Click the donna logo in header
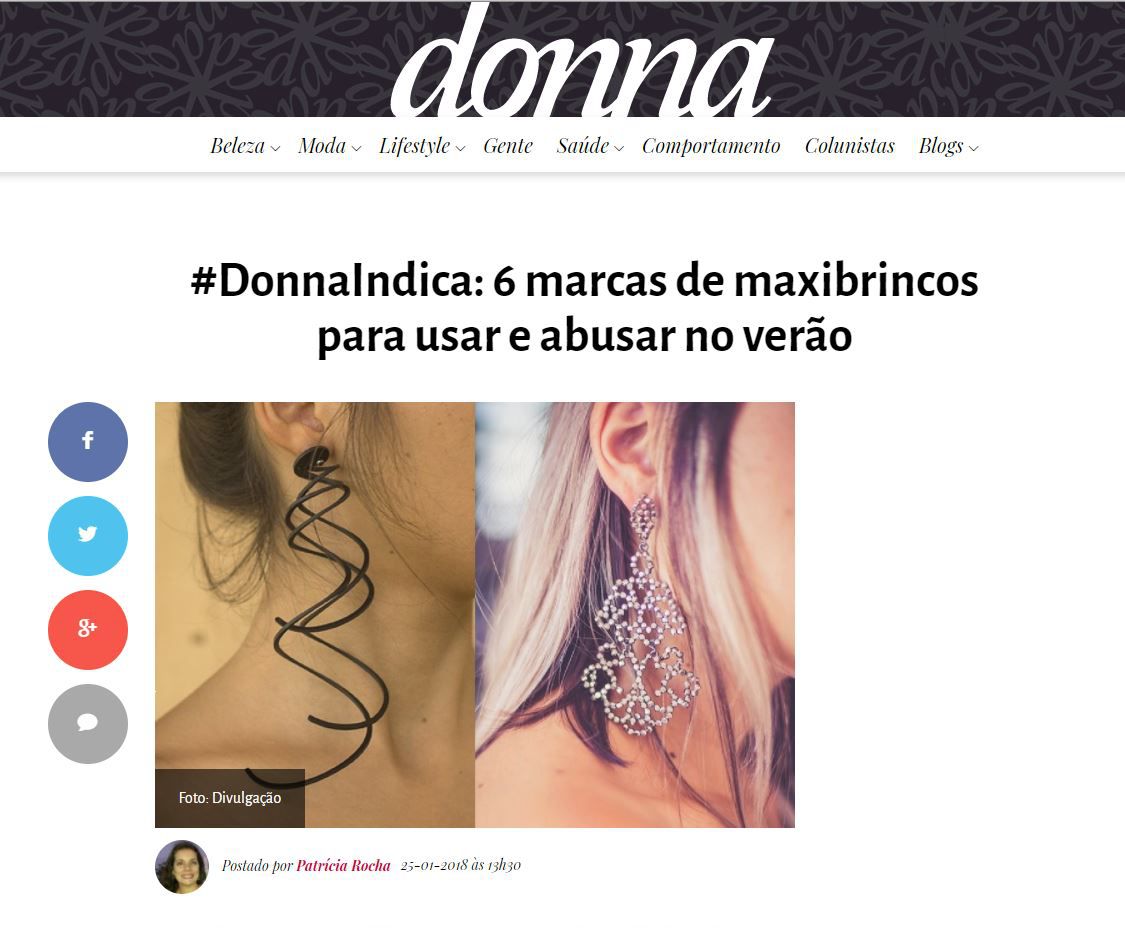Screen dimensions: 1125x928 point(581,61)
